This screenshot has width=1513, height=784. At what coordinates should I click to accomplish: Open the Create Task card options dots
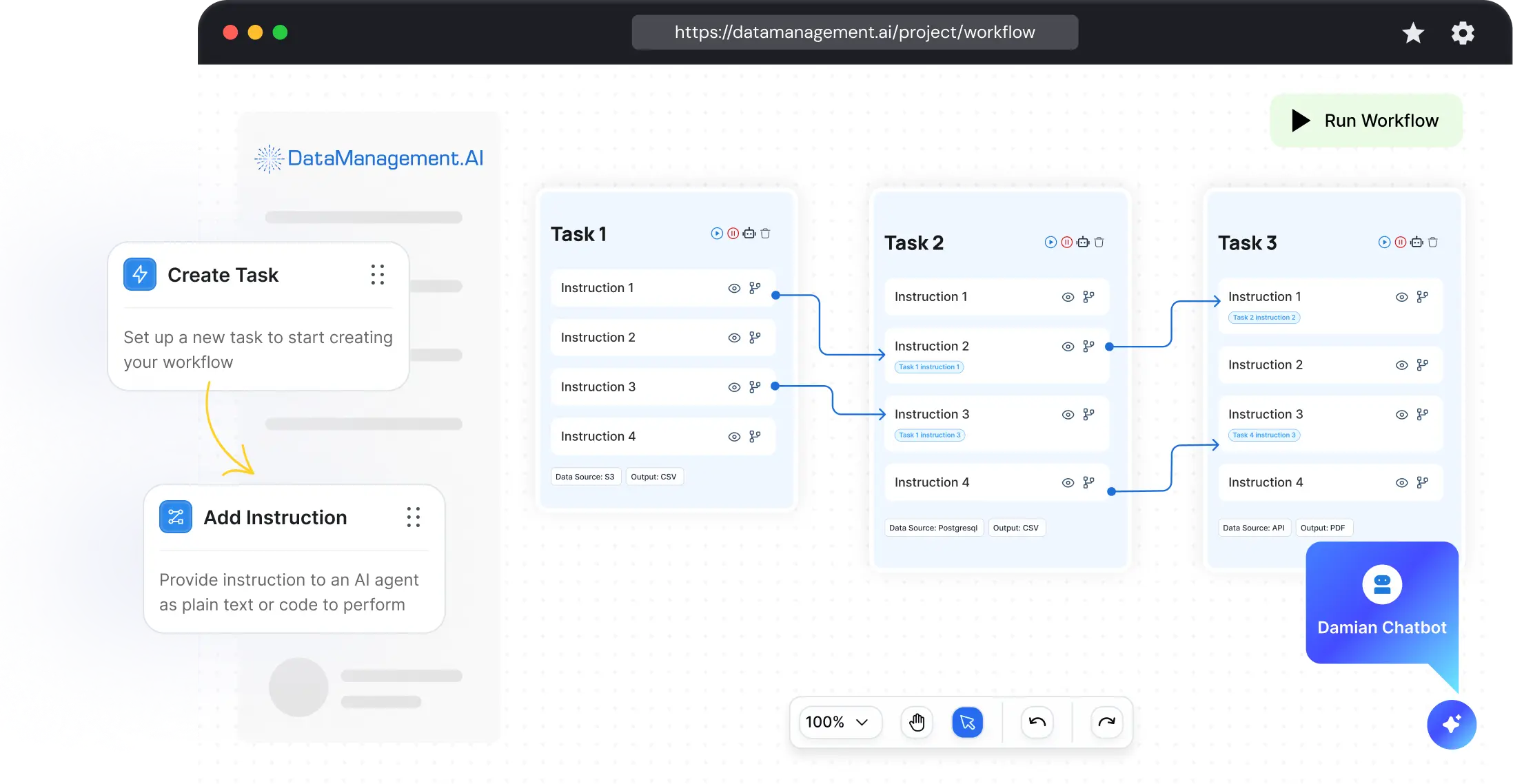pyautogui.click(x=377, y=275)
